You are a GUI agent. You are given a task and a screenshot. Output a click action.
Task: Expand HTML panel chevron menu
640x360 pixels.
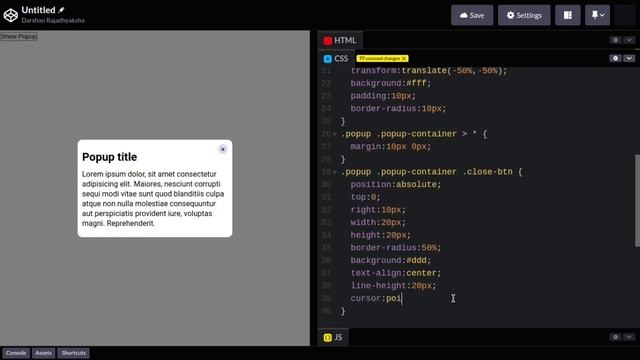pyautogui.click(x=629, y=40)
